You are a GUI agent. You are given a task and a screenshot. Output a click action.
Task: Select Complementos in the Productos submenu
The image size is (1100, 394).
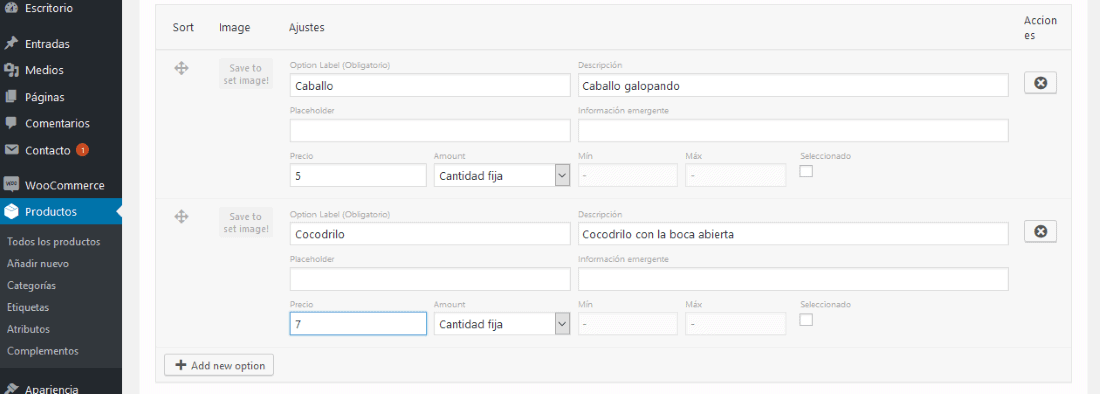tap(43, 351)
